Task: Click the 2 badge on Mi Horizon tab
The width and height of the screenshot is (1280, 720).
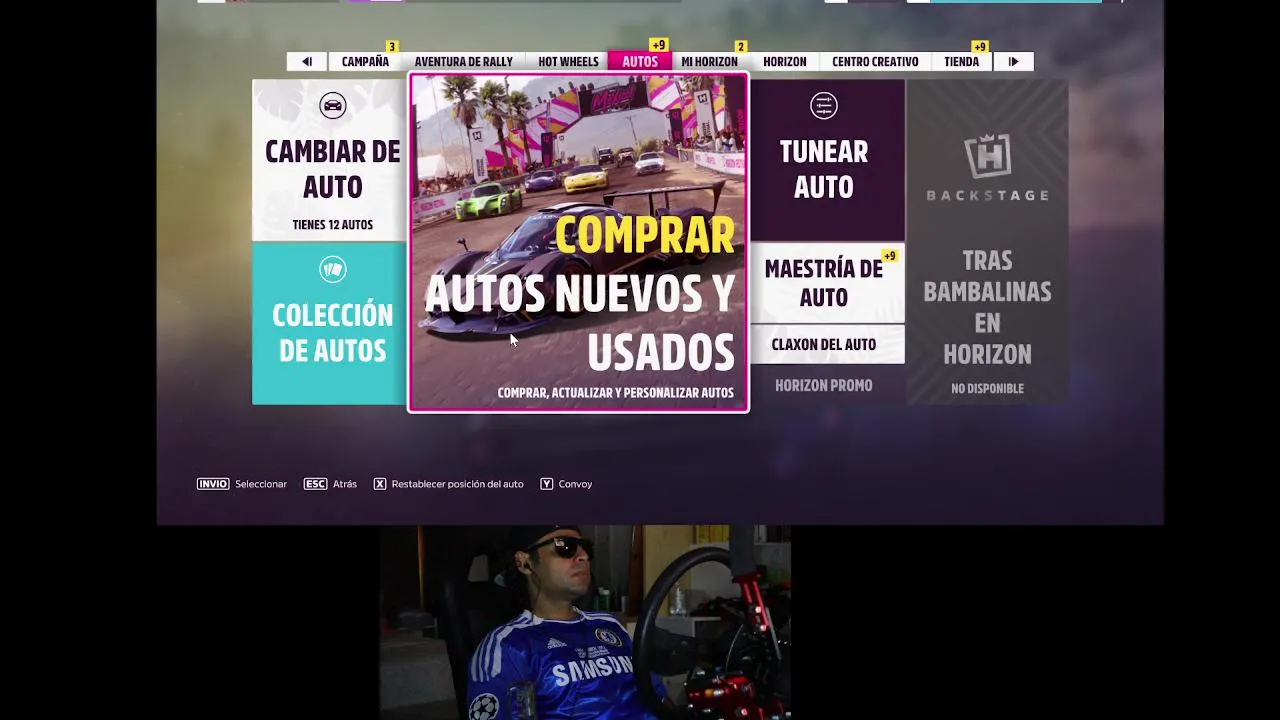Action: coord(740,47)
